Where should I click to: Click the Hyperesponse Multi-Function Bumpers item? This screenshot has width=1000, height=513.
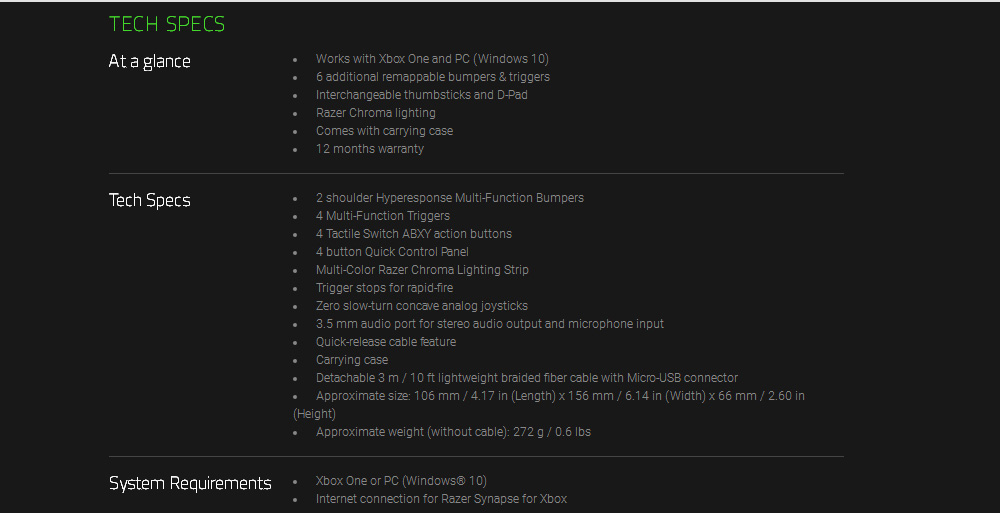coord(449,198)
